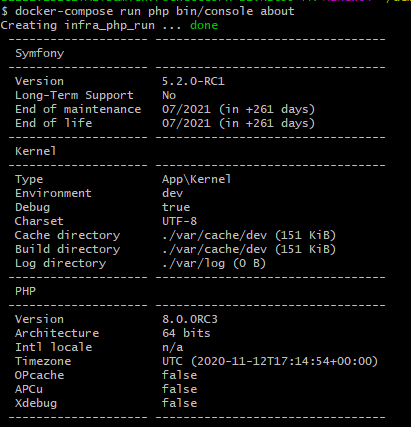Click the Charset UTF-8 value
This screenshot has height=427, width=411.
(x=180, y=221)
